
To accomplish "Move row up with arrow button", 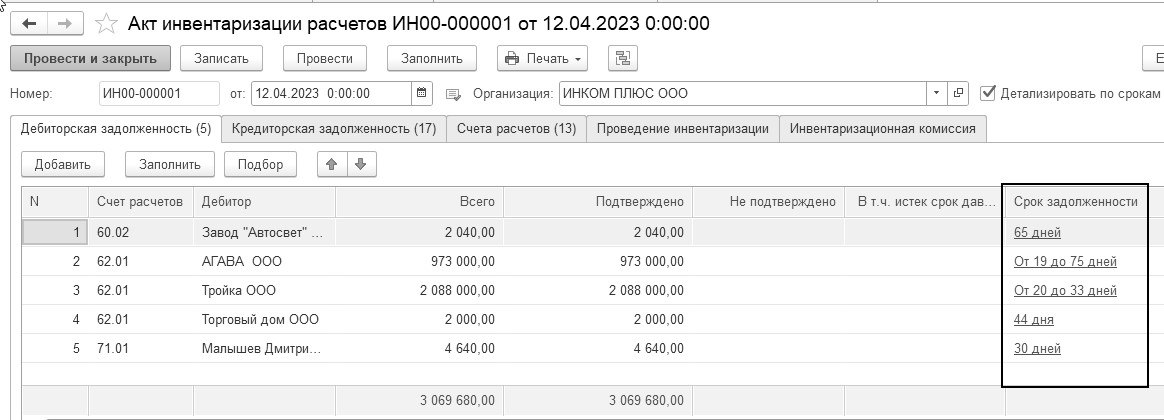I will pos(332,164).
